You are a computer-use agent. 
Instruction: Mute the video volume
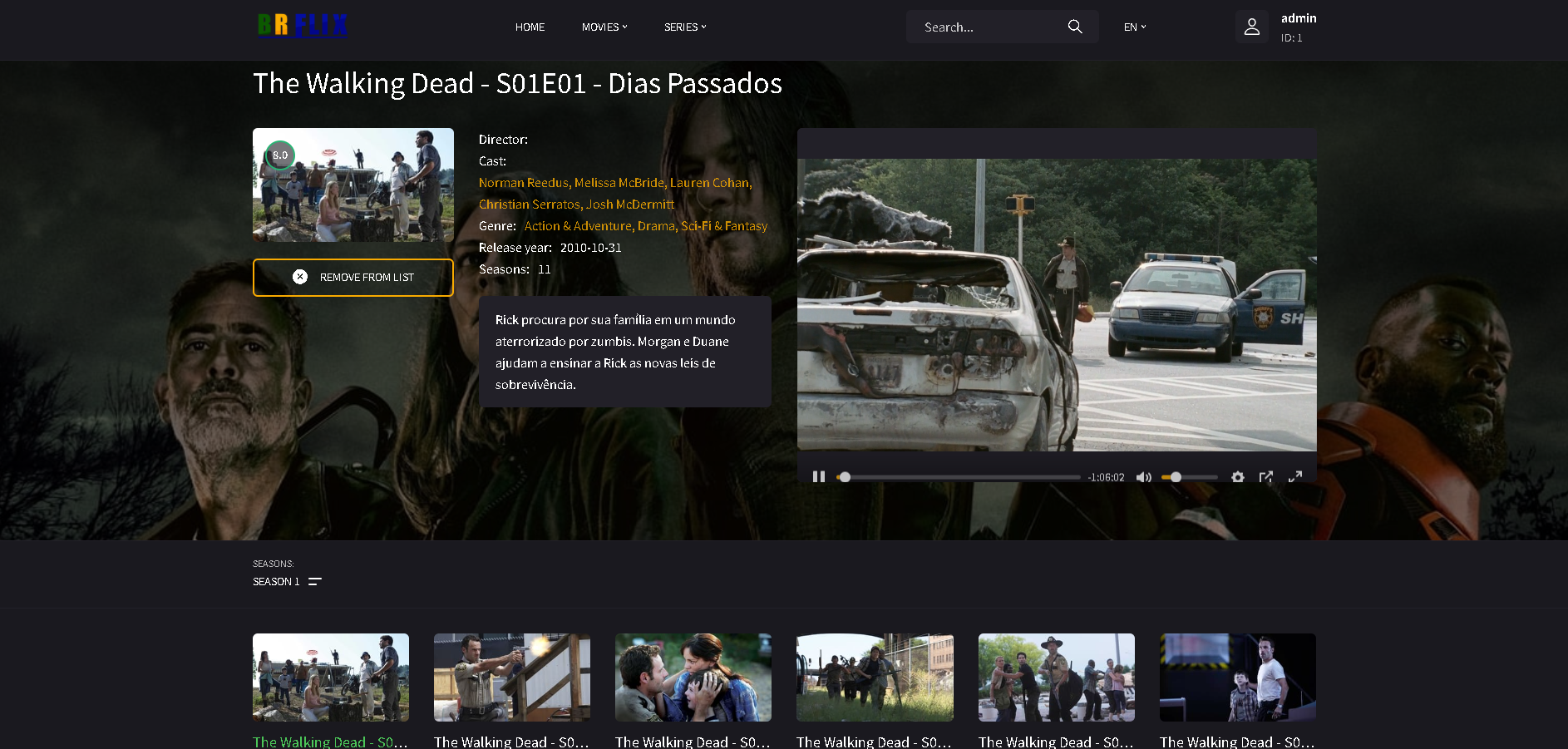pyautogui.click(x=1144, y=477)
